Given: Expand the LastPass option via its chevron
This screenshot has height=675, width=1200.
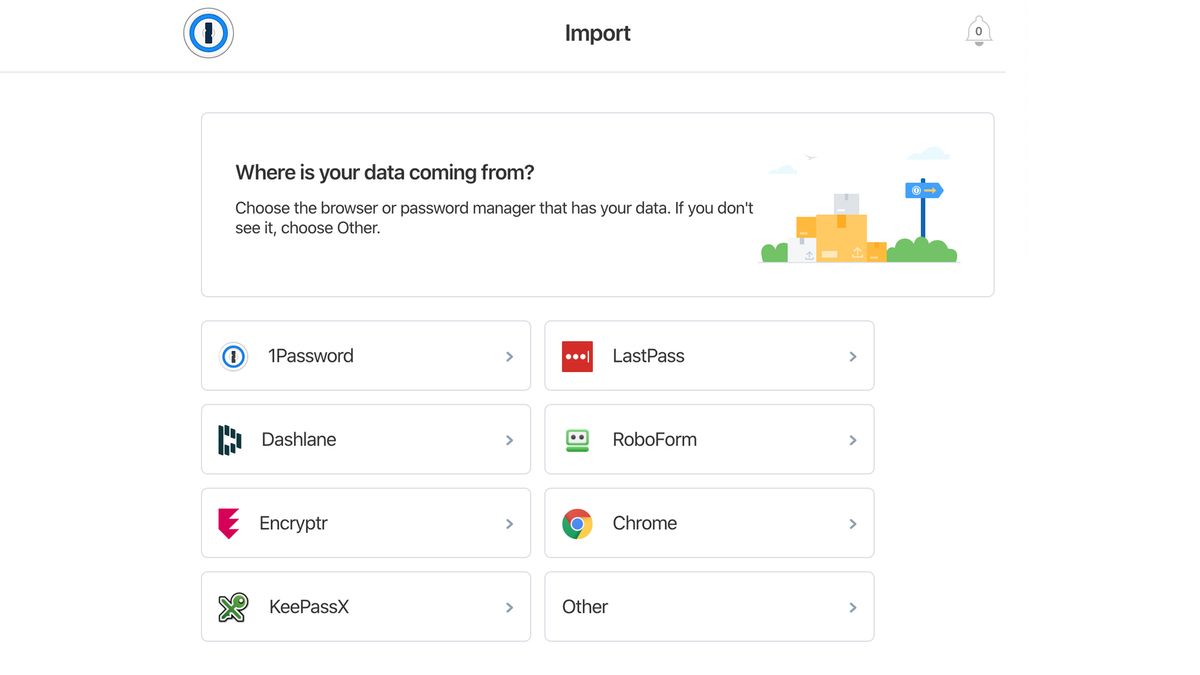Looking at the screenshot, I should pyautogui.click(x=853, y=356).
